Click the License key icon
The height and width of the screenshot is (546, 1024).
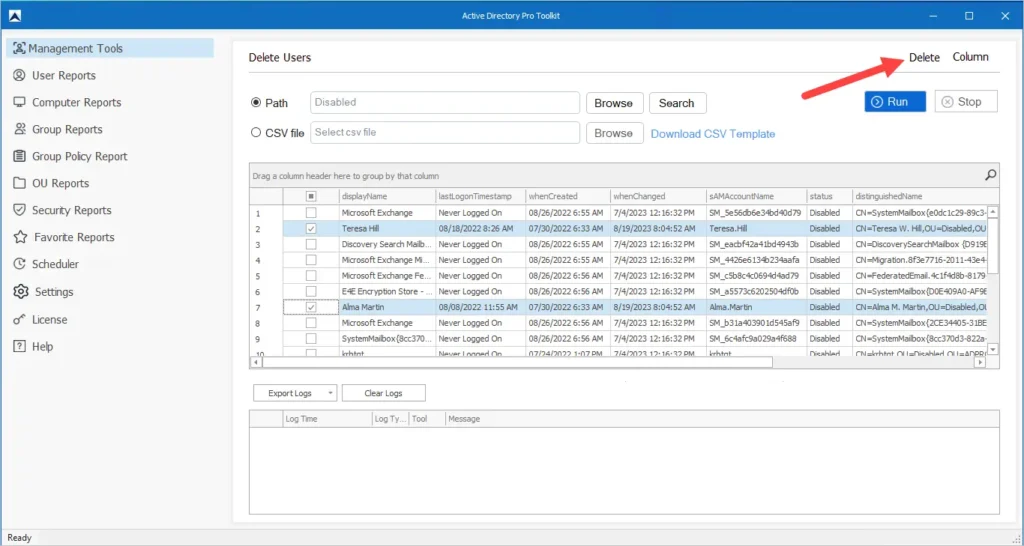point(20,319)
